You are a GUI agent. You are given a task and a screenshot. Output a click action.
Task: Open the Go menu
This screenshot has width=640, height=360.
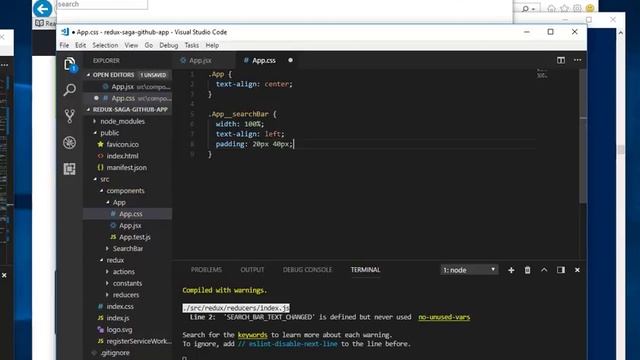coord(149,45)
